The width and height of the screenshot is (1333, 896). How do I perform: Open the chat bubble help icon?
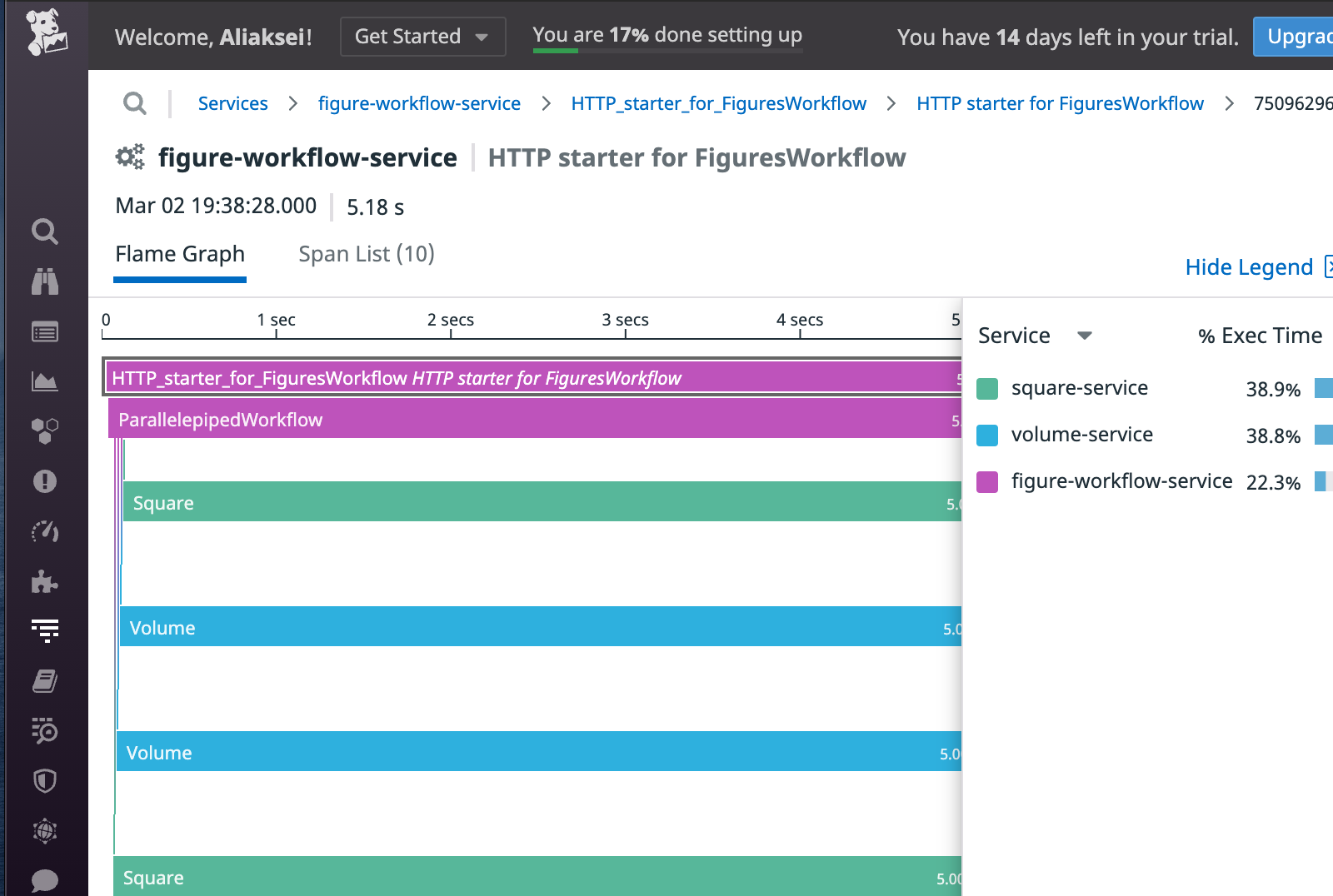(x=45, y=879)
